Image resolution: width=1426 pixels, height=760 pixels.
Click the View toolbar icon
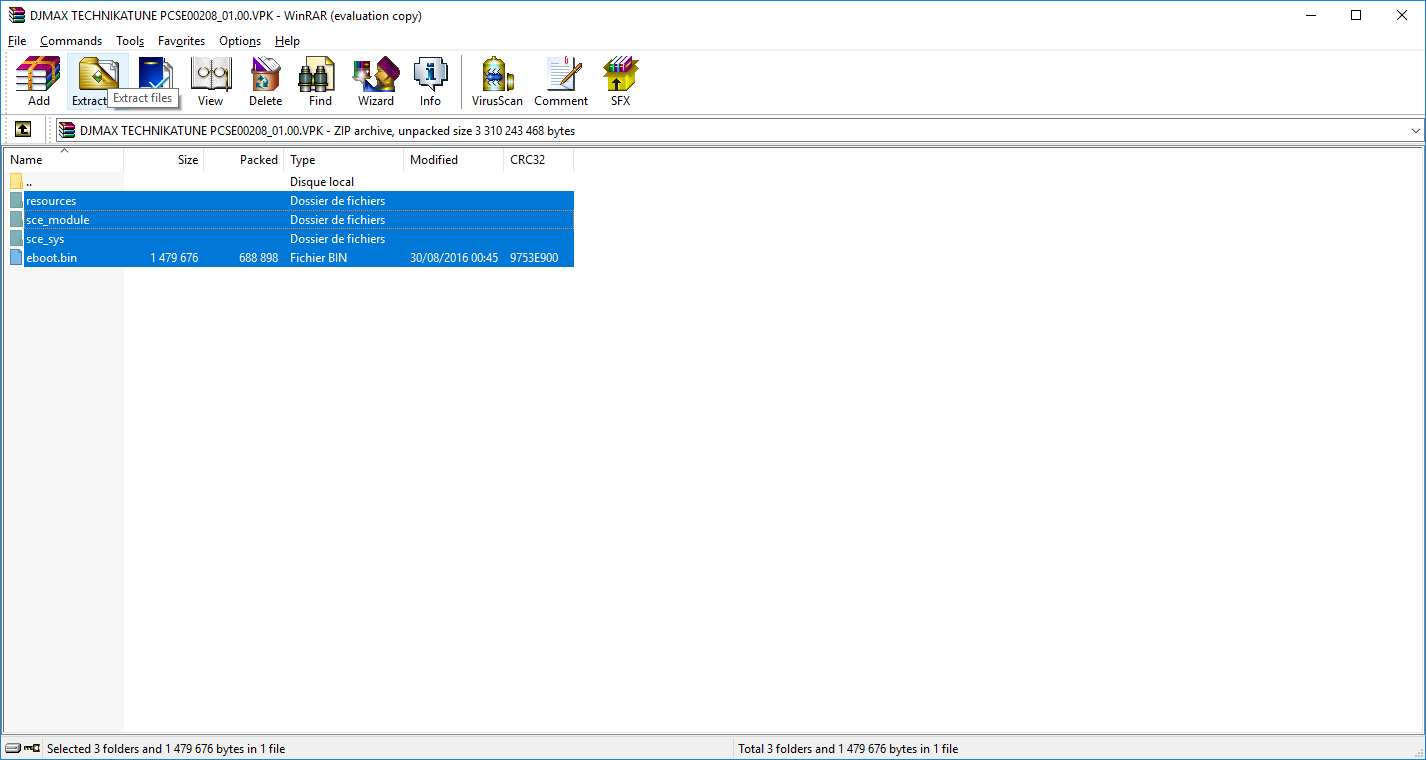pyautogui.click(x=210, y=81)
